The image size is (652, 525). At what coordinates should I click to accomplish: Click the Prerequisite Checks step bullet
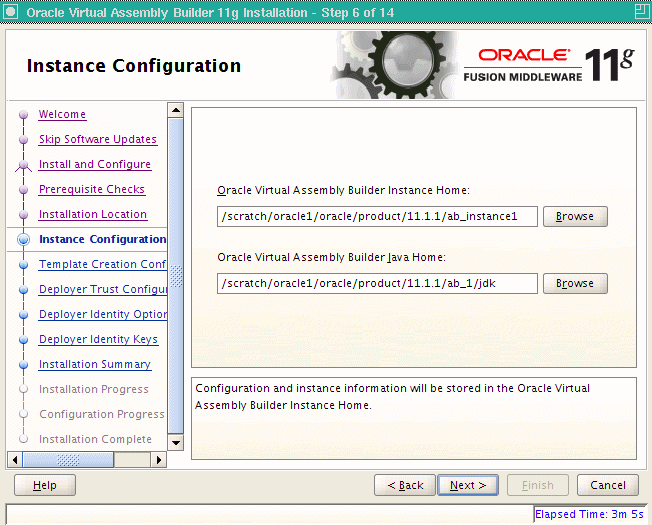24,190
